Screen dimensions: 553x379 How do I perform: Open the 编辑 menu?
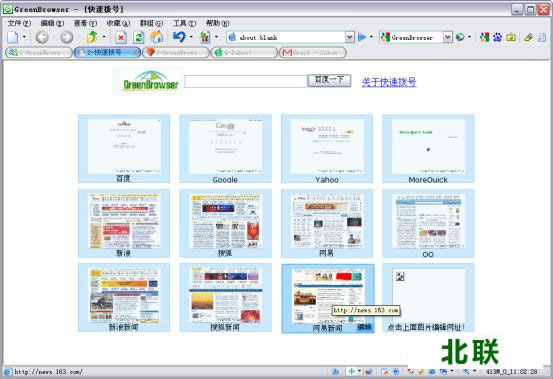tap(52, 23)
